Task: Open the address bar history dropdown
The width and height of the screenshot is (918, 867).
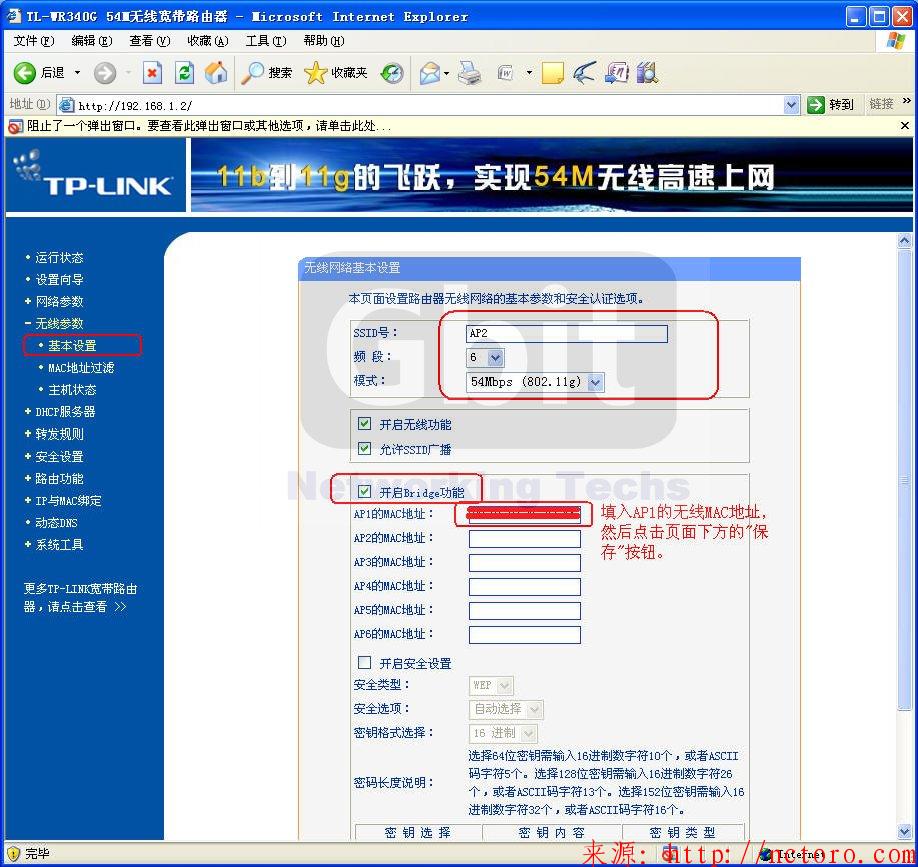Action: pos(792,105)
